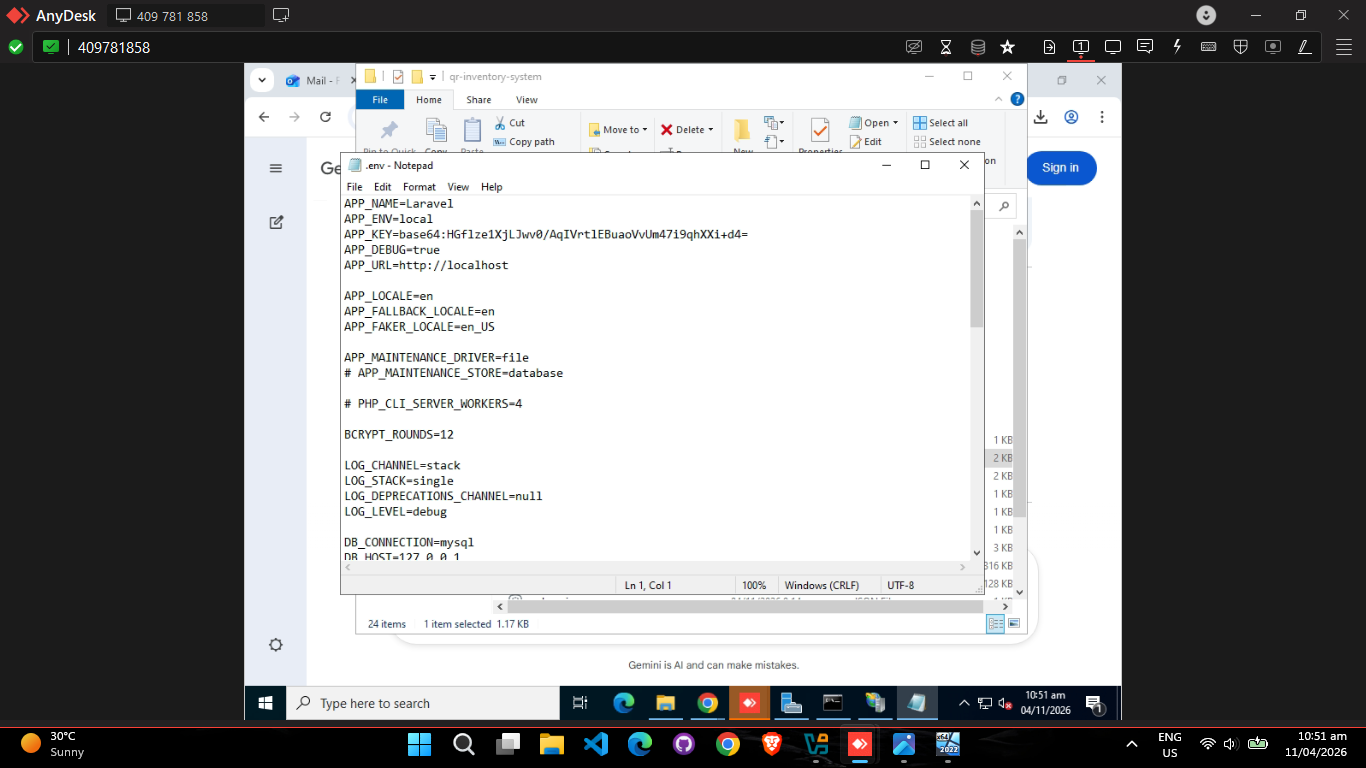1366x768 pixels.
Task: Open the AnyDesk chat icon
Action: [x=1145, y=47]
